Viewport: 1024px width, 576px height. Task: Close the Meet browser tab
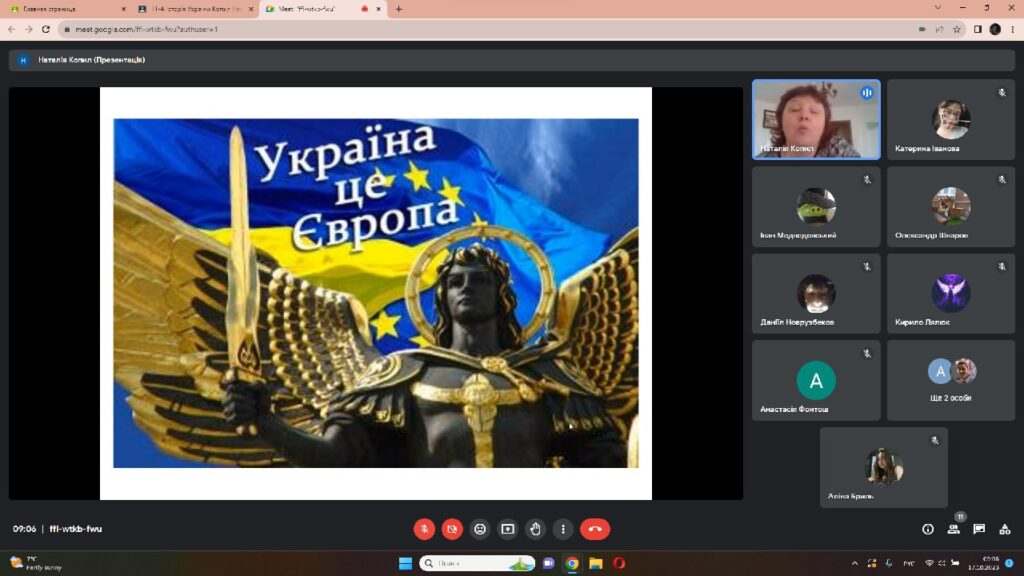click(x=378, y=9)
